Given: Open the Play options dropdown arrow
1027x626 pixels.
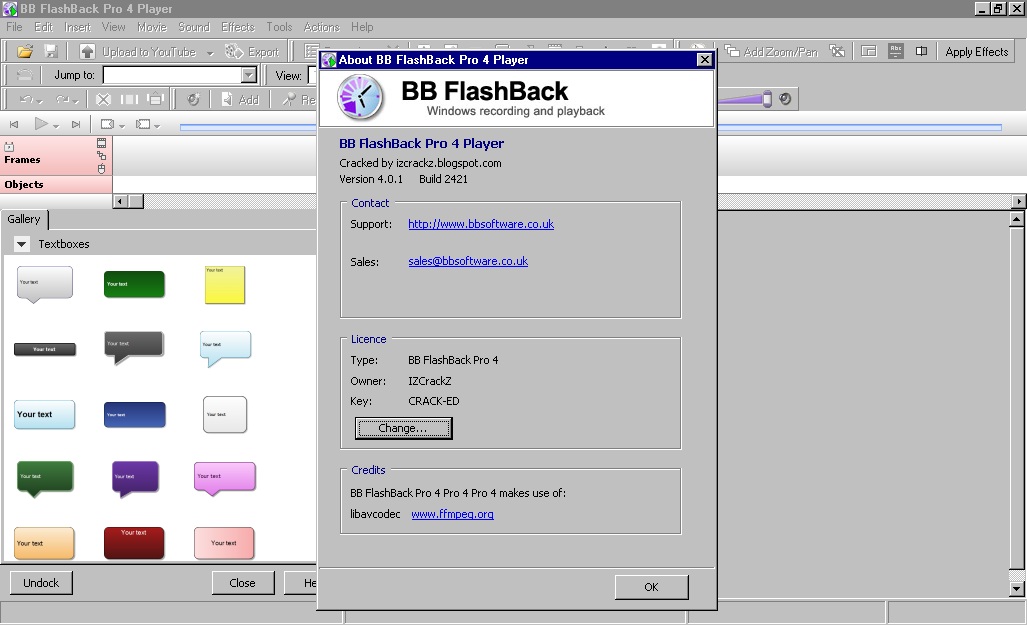Looking at the screenshot, I should (x=56, y=125).
